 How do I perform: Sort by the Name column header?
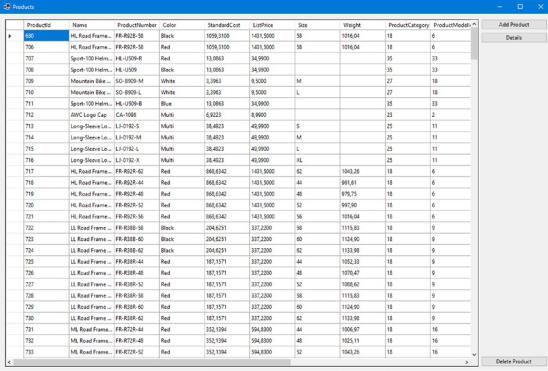(x=92, y=25)
